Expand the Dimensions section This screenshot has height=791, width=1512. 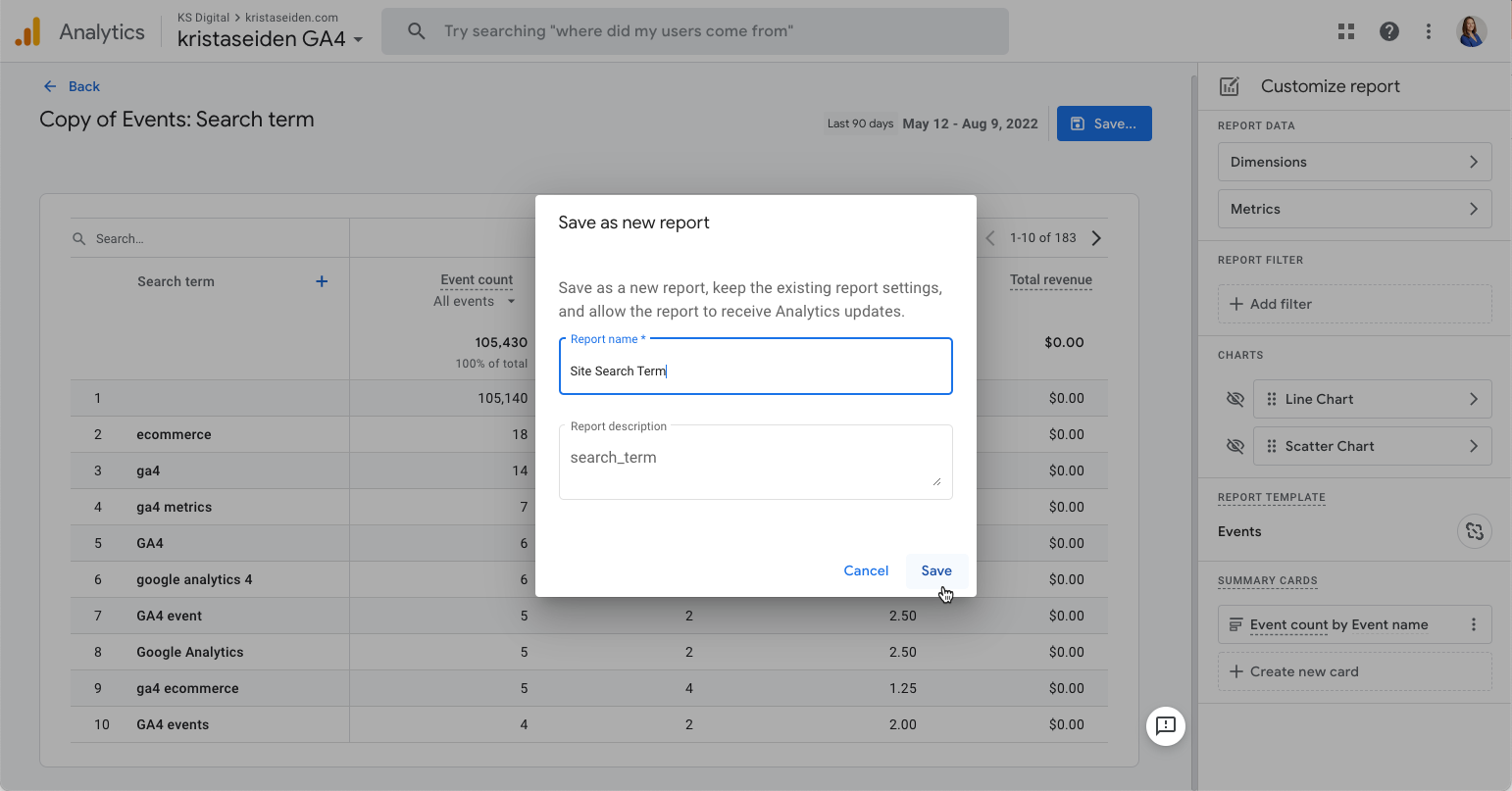[1354, 162]
